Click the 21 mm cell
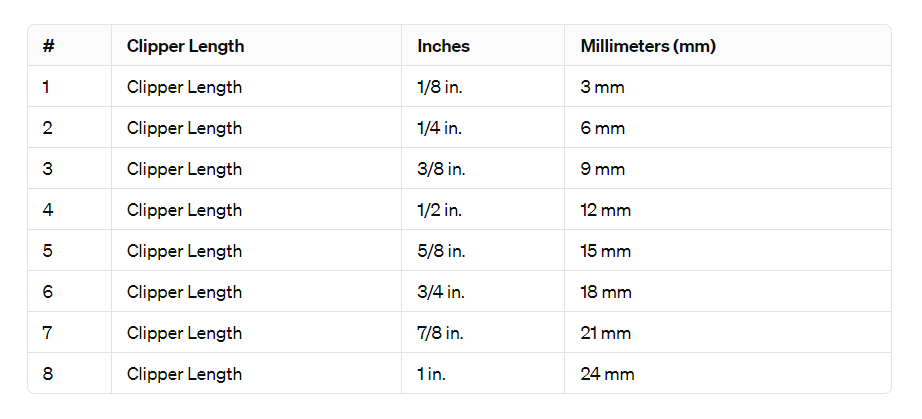The image size is (922, 419). (x=605, y=333)
